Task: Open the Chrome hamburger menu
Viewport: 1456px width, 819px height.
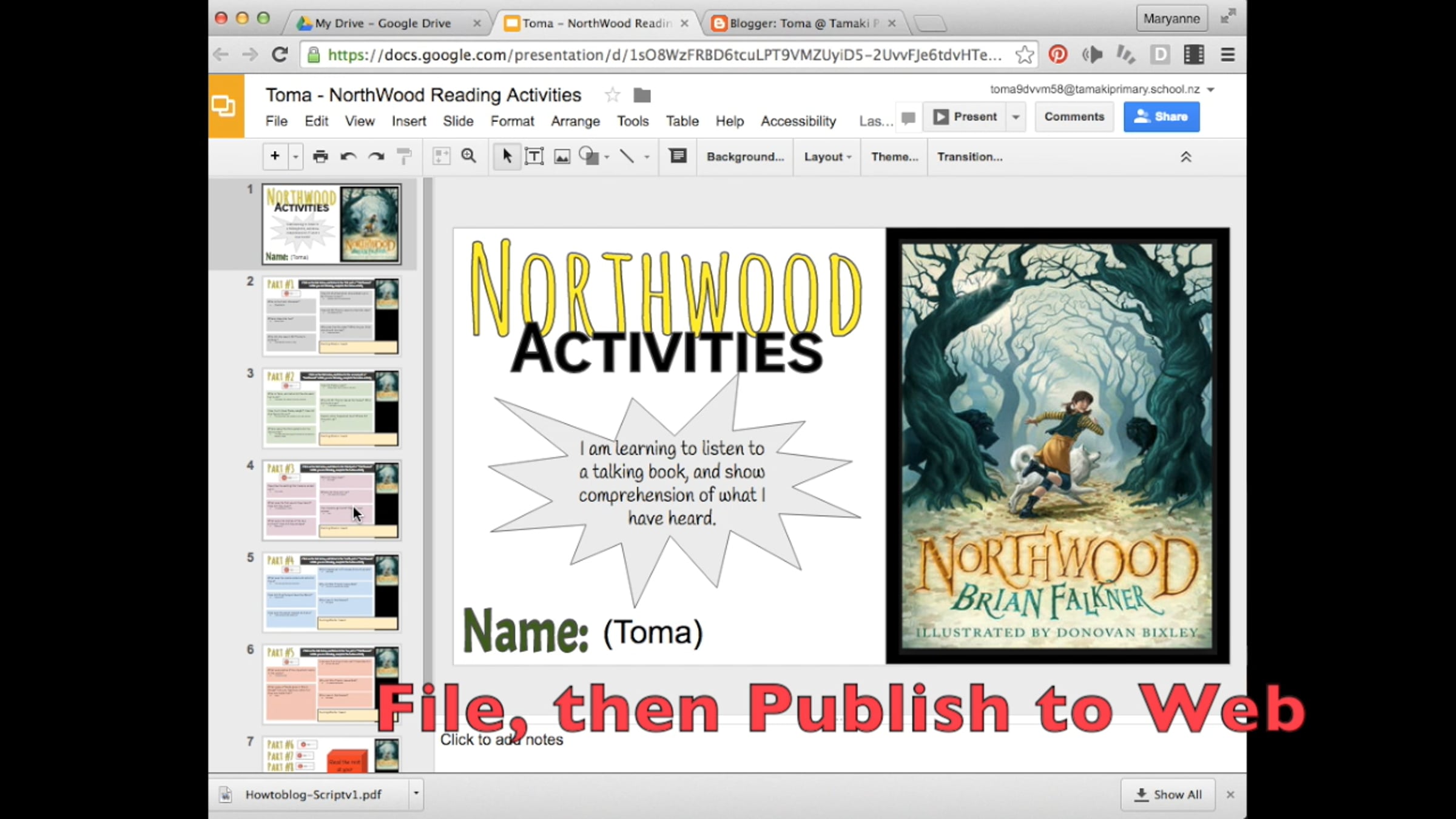Action: (1228, 55)
